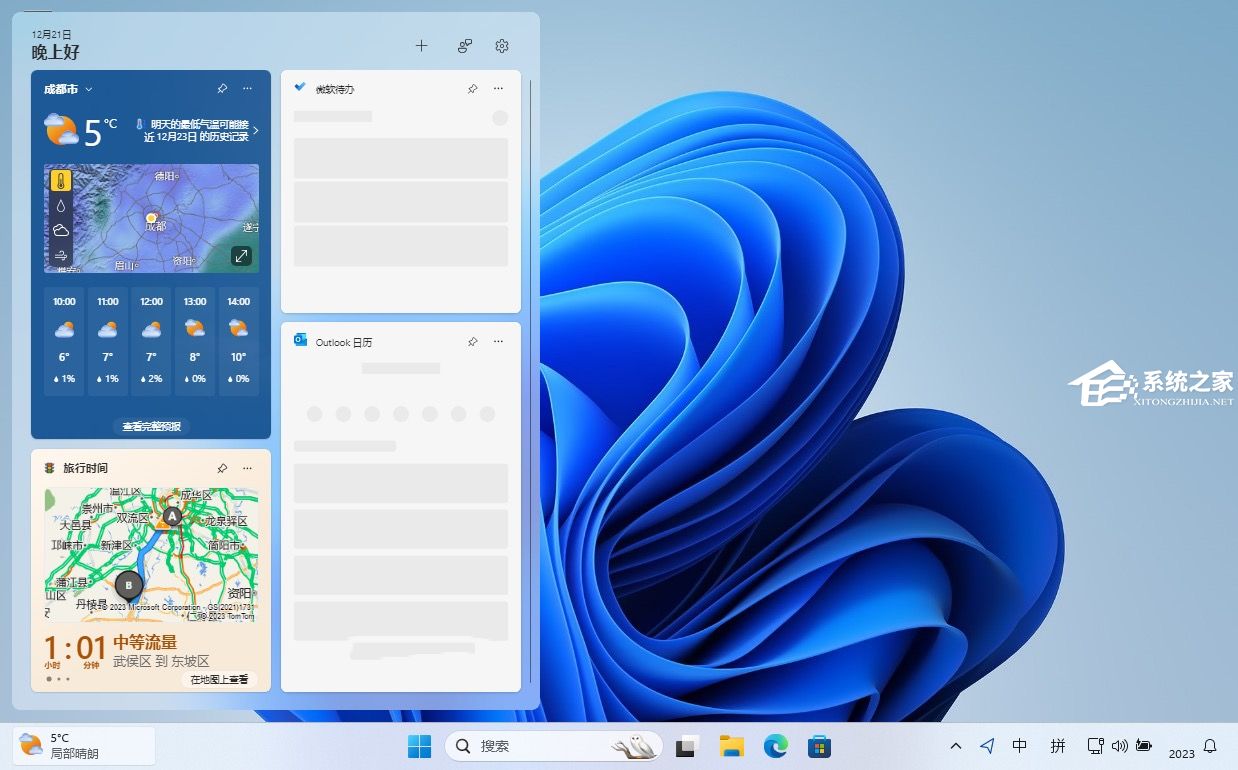Open the account profile icon in widgets header
This screenshot has height=770, width=1238.
465,46
